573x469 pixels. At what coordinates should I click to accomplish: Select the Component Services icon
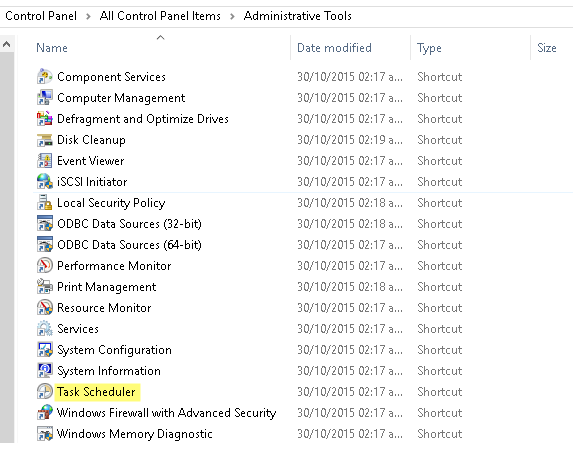point(45,76)
